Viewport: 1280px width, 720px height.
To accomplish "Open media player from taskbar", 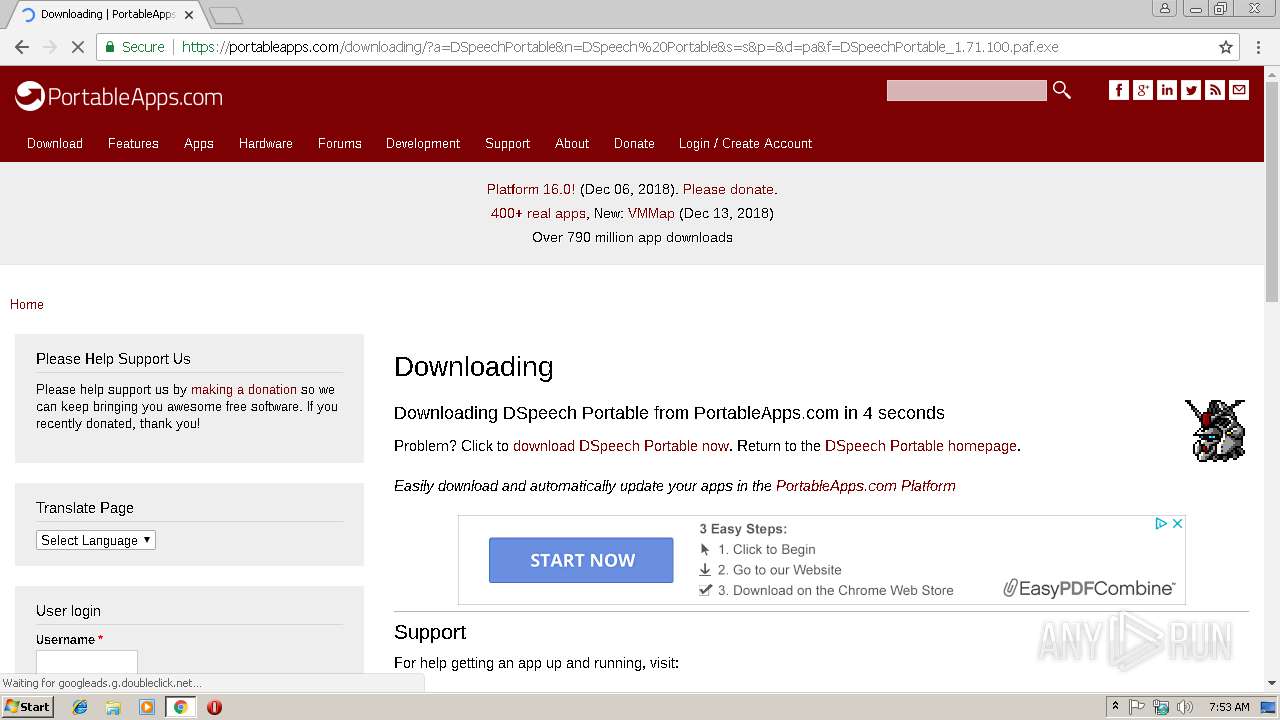I will (147, 707).
